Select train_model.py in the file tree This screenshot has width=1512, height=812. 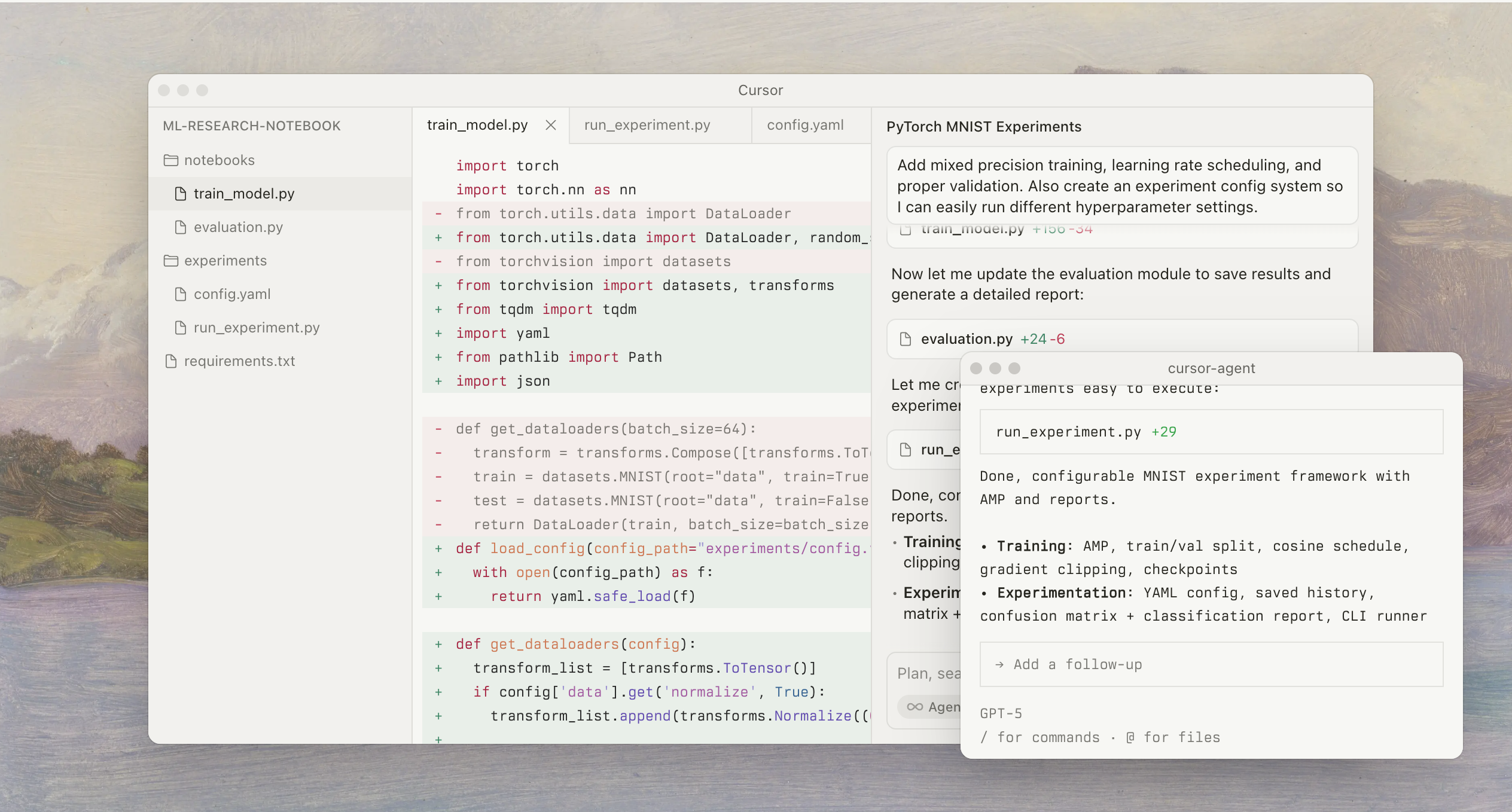244,194
